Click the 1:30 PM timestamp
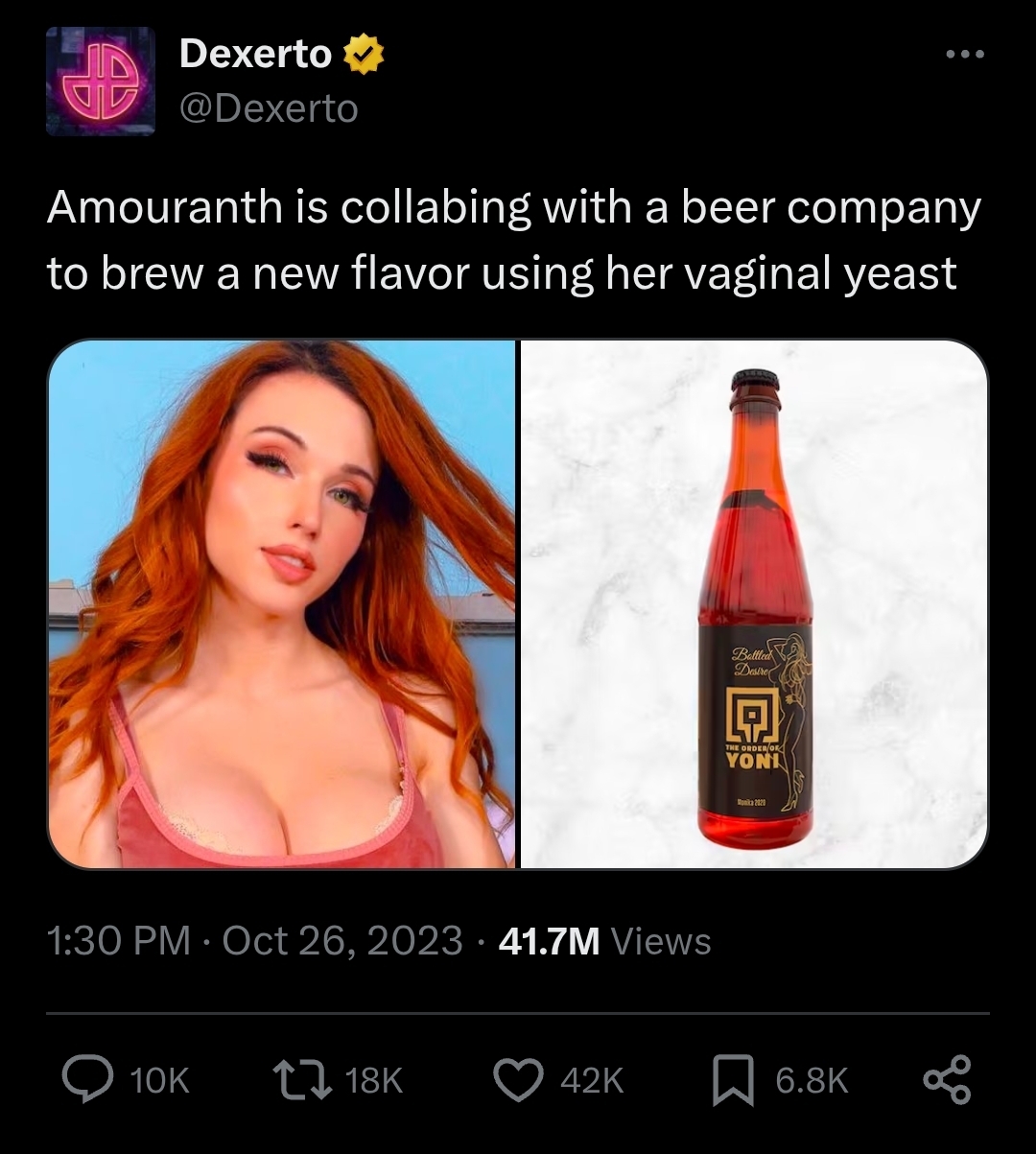1036x1154 pixels. 119,941
